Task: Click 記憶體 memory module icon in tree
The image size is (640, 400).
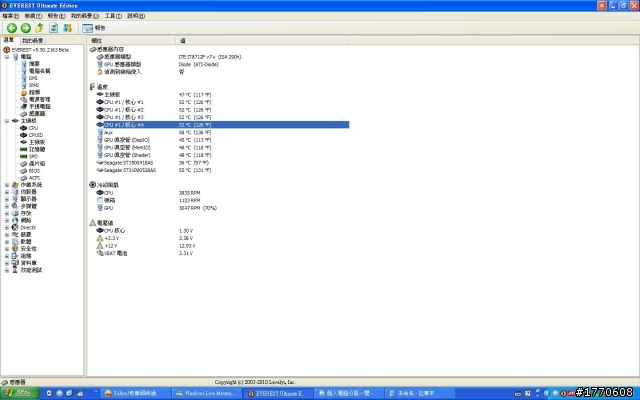Action: tap(23, 149)
